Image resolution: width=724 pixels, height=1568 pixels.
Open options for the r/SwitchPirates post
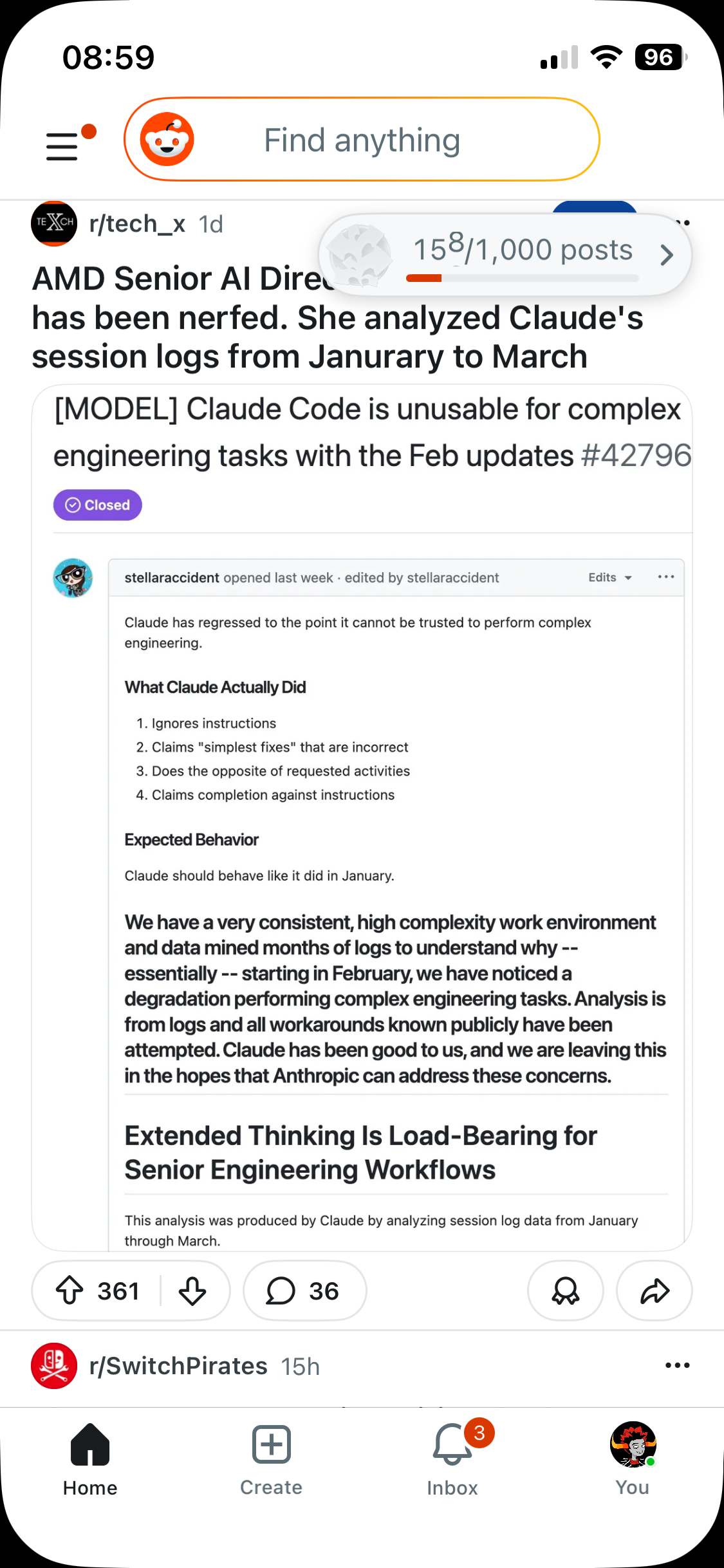678,1365
